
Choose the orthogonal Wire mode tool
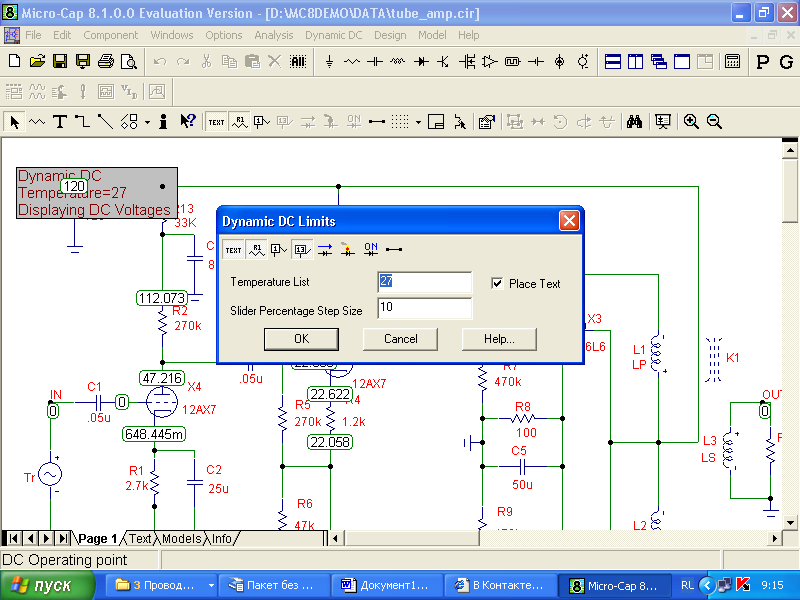[82, 122]
